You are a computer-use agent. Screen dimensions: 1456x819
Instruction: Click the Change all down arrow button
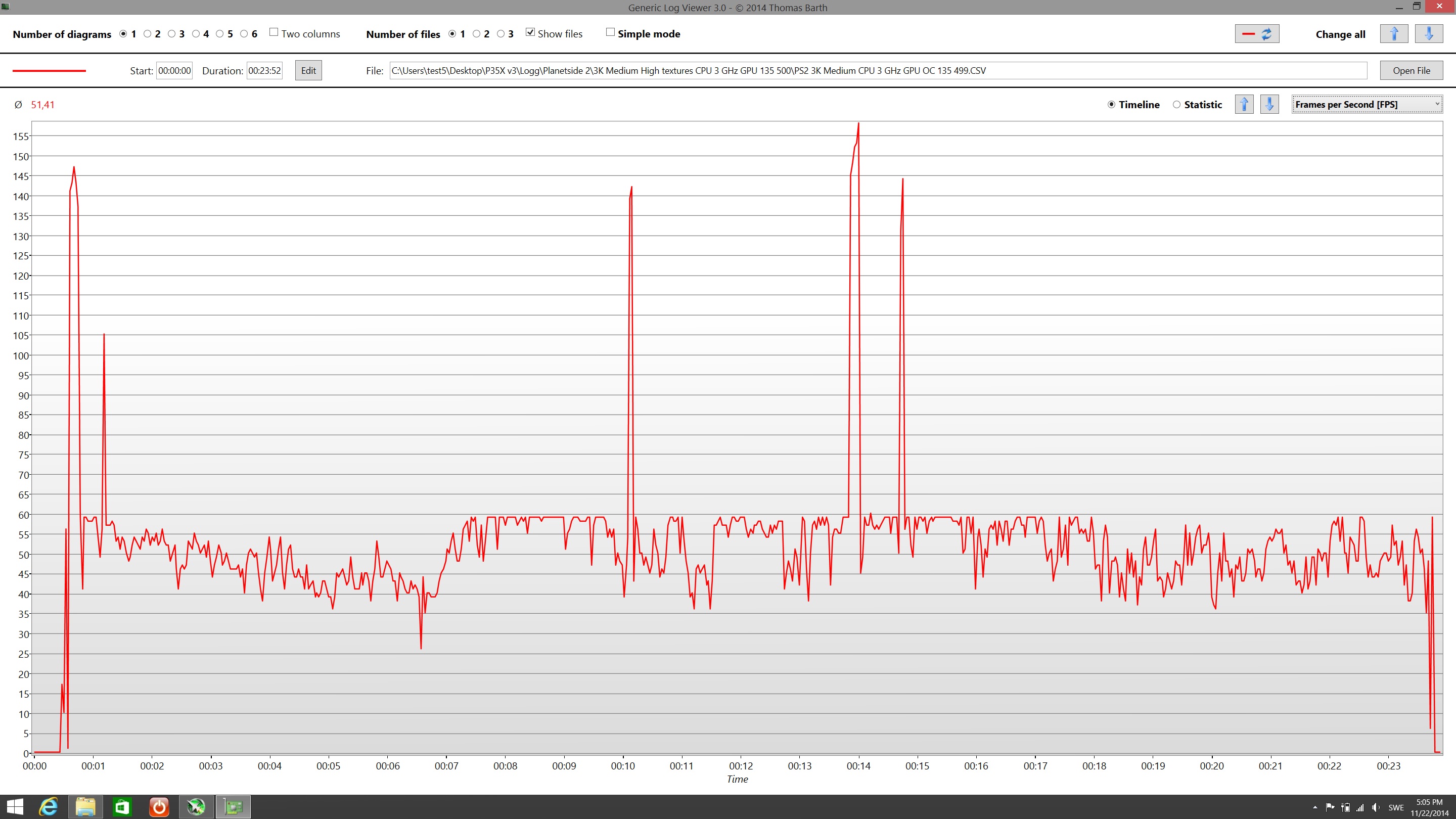(1429, 34)
